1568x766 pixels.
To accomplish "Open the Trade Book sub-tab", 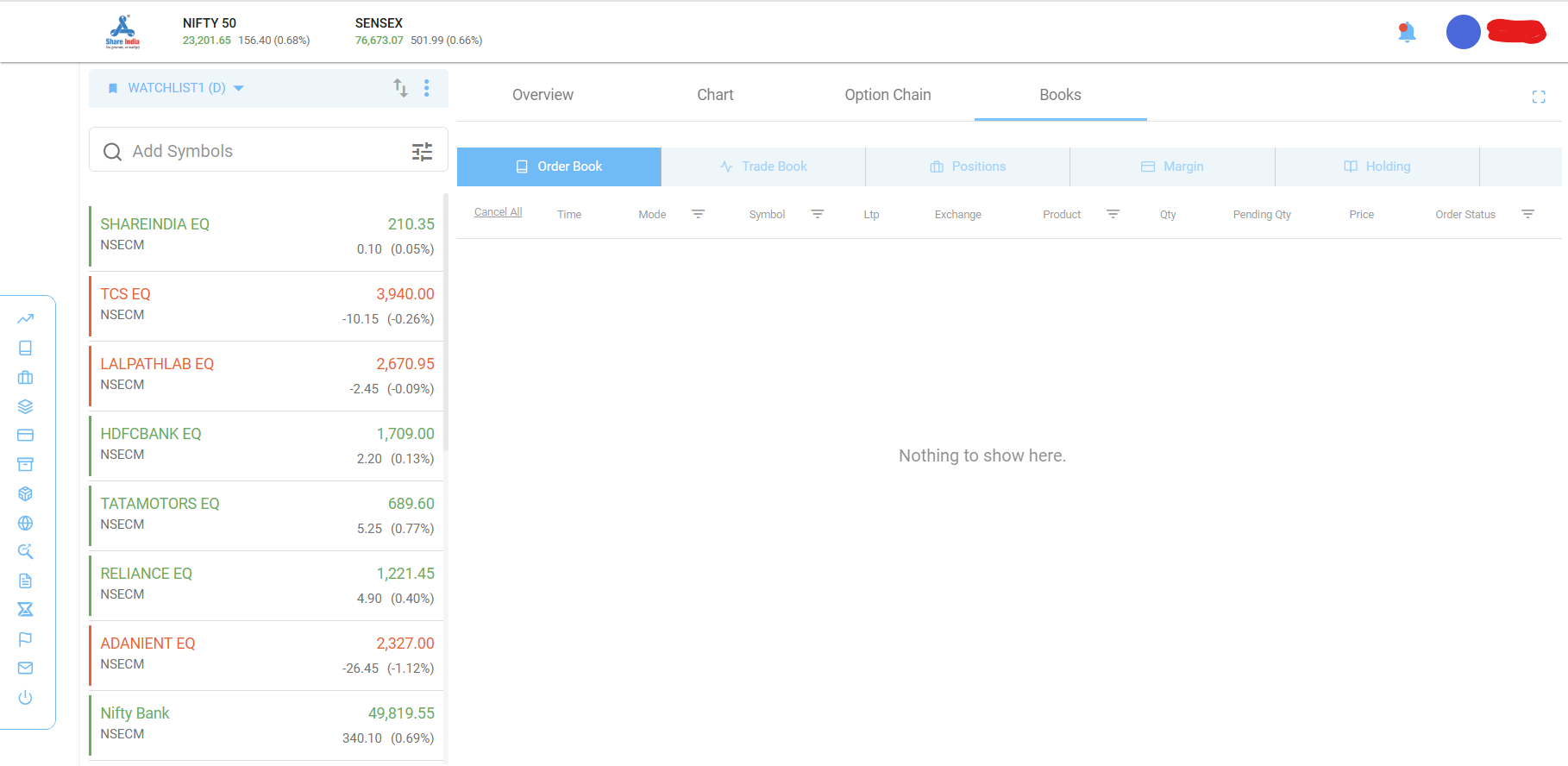I will click(763, 166).
